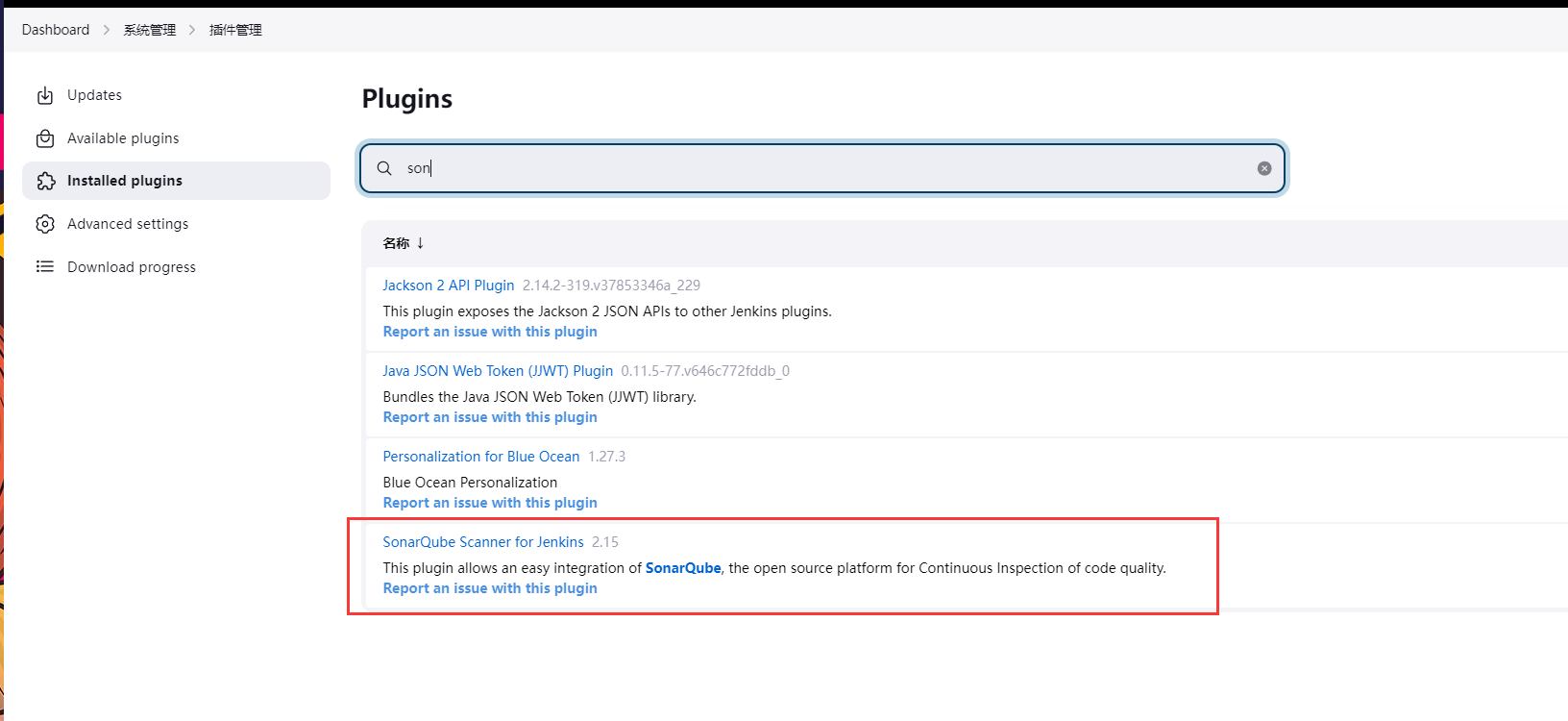This screenshot has height=721, width=1568.
Task: Open SonarQube Scanner for Jenkins link
Action: tap(483, 542)
